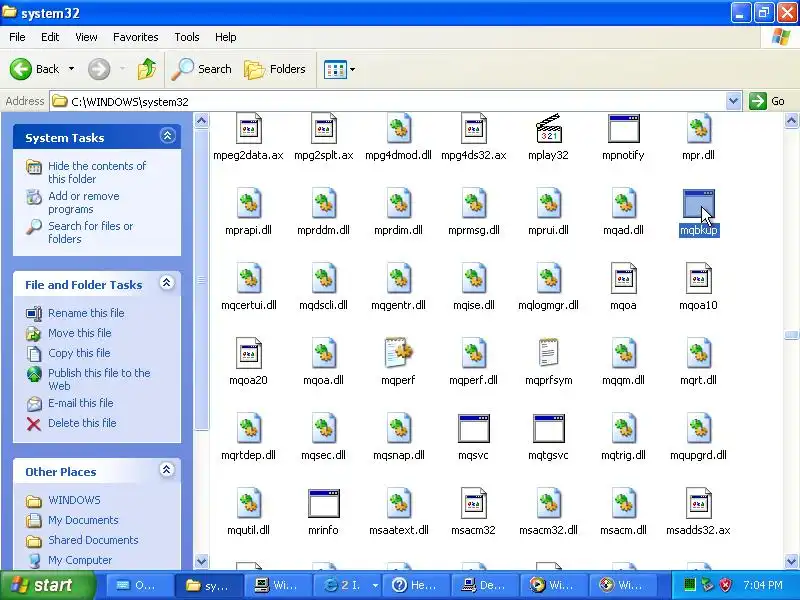Viewport: 800px width, 600px height.
Task: Click the Windows start button
Action: tap(47, 585)
